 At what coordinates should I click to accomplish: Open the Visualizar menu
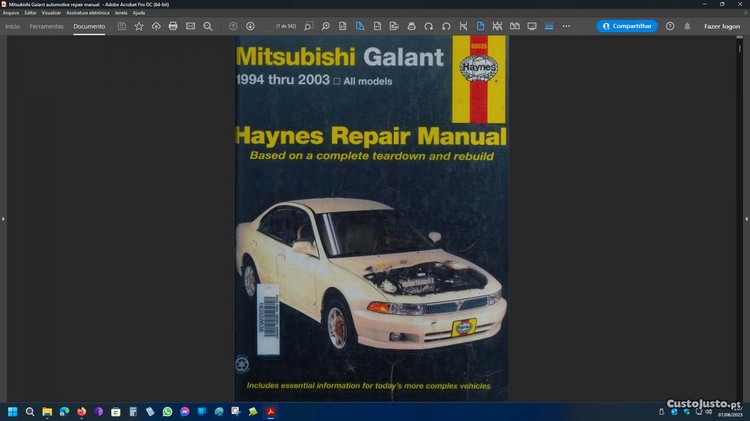pos(51,12)
